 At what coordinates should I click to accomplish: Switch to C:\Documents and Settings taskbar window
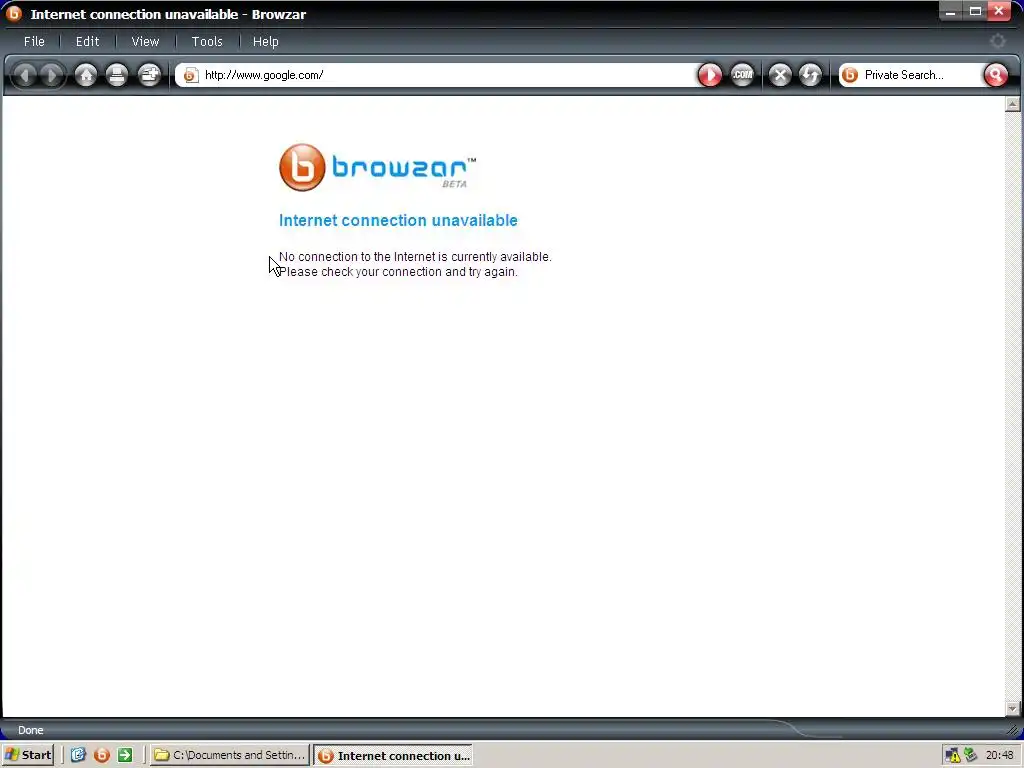click(x=230, y=756)
